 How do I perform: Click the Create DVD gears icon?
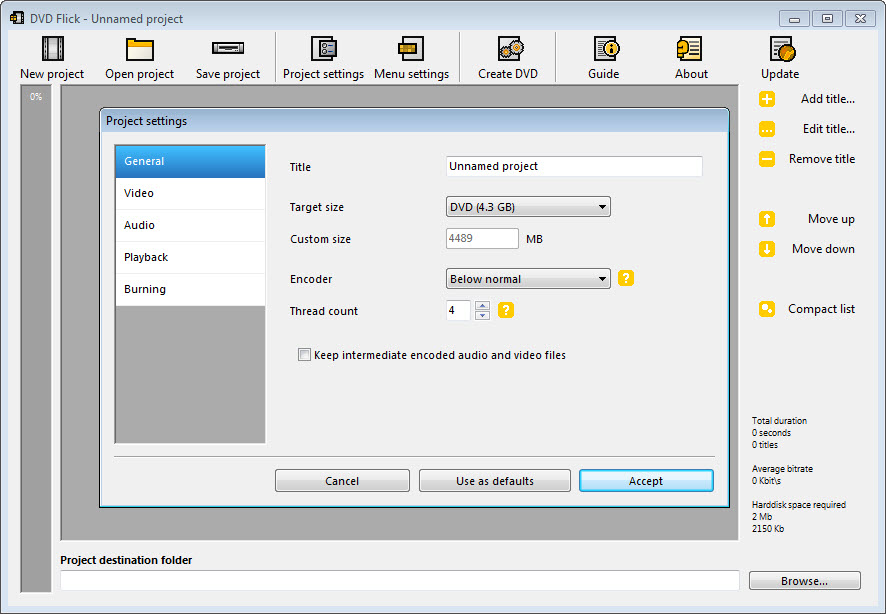pos(511,49)
